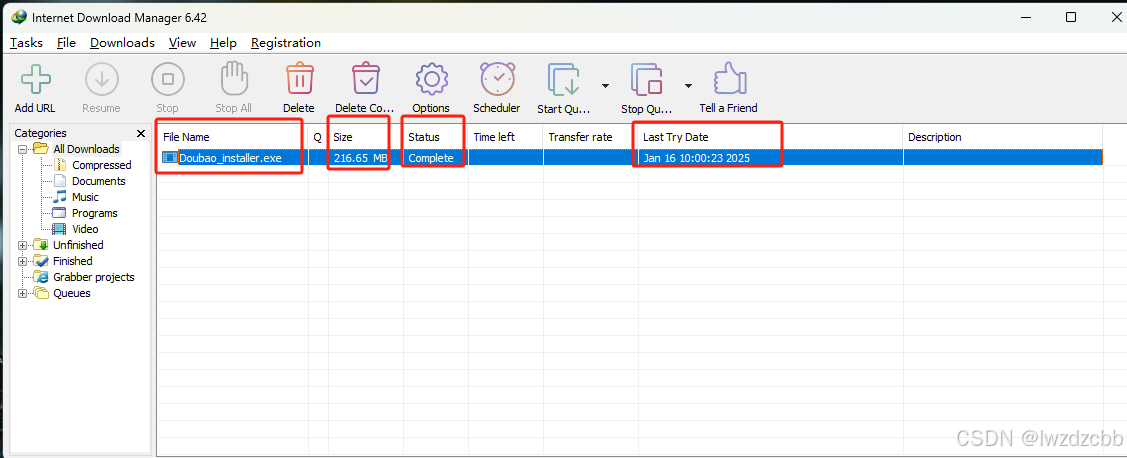Open Options gear icon
The height and width of the screenshot is (458, 1127).
coord(431,79)
